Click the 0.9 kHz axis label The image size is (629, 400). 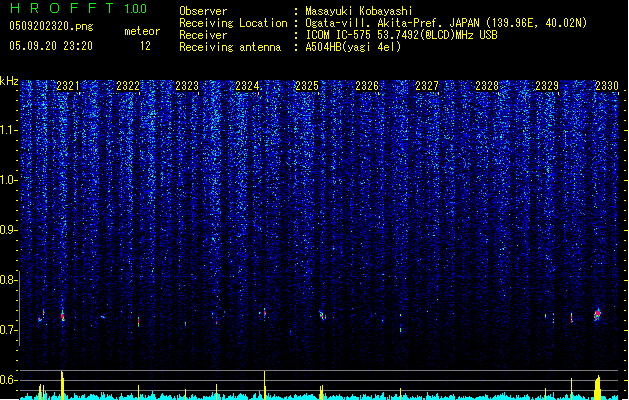[8, 230]
